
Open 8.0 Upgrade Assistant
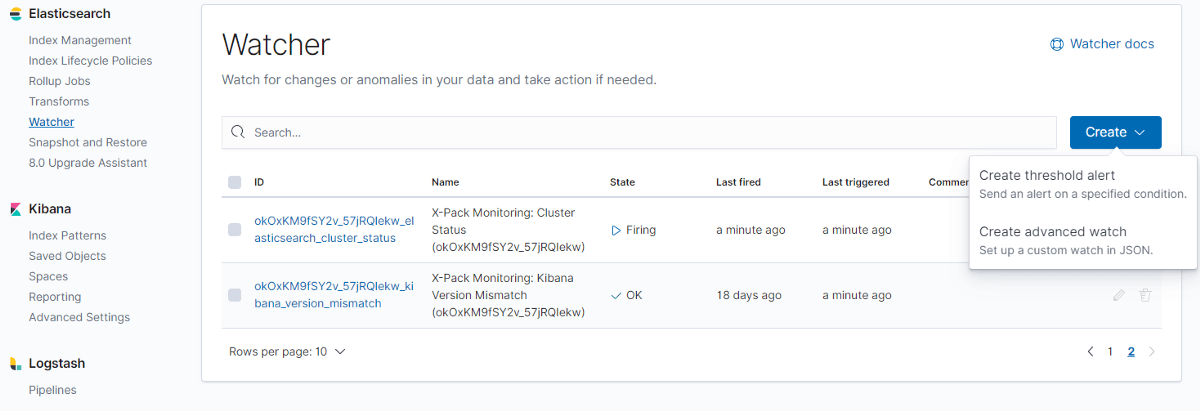88,163
